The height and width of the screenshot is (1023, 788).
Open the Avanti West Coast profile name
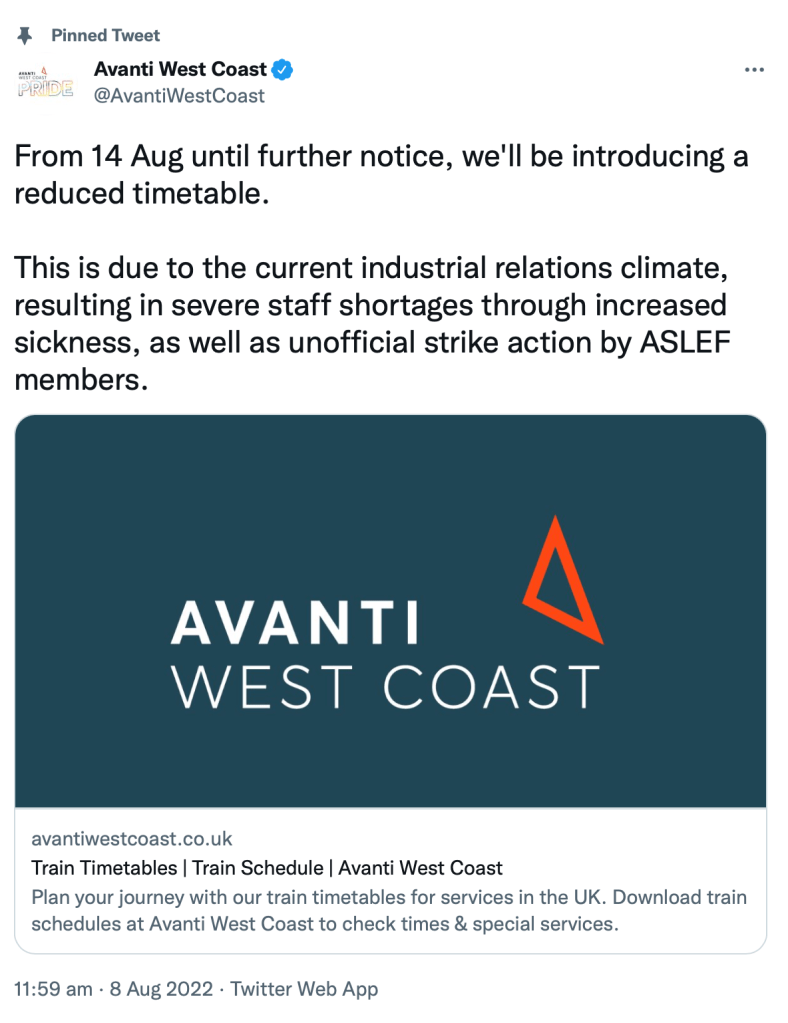tap(180, 70)
